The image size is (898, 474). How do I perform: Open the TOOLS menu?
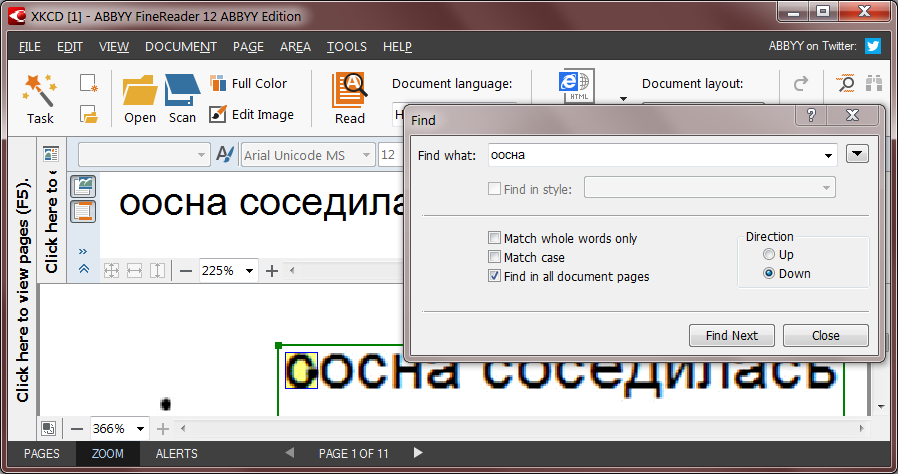pos(347,46)
